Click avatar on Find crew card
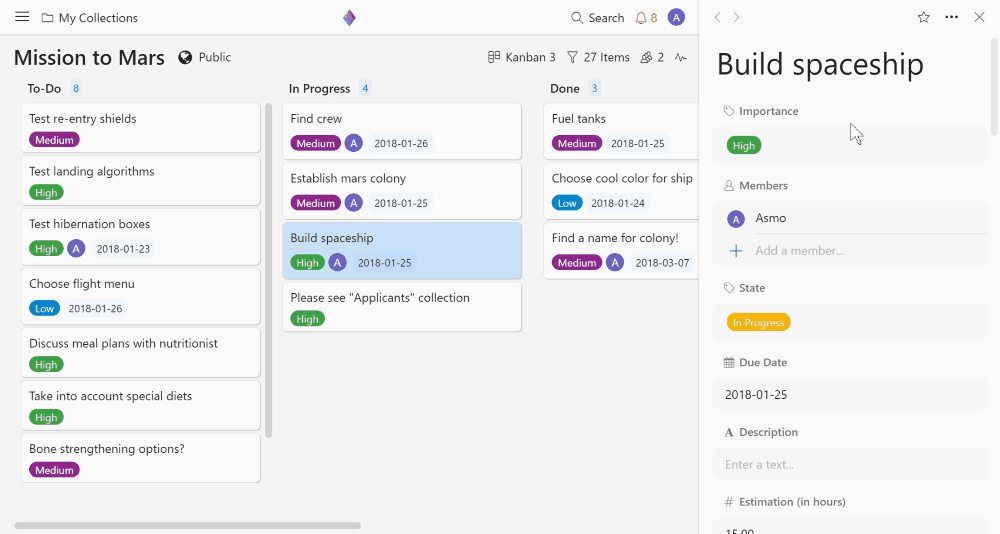Image resolution: width=1000 pixels, height=534 pixels. pos(354,143)
